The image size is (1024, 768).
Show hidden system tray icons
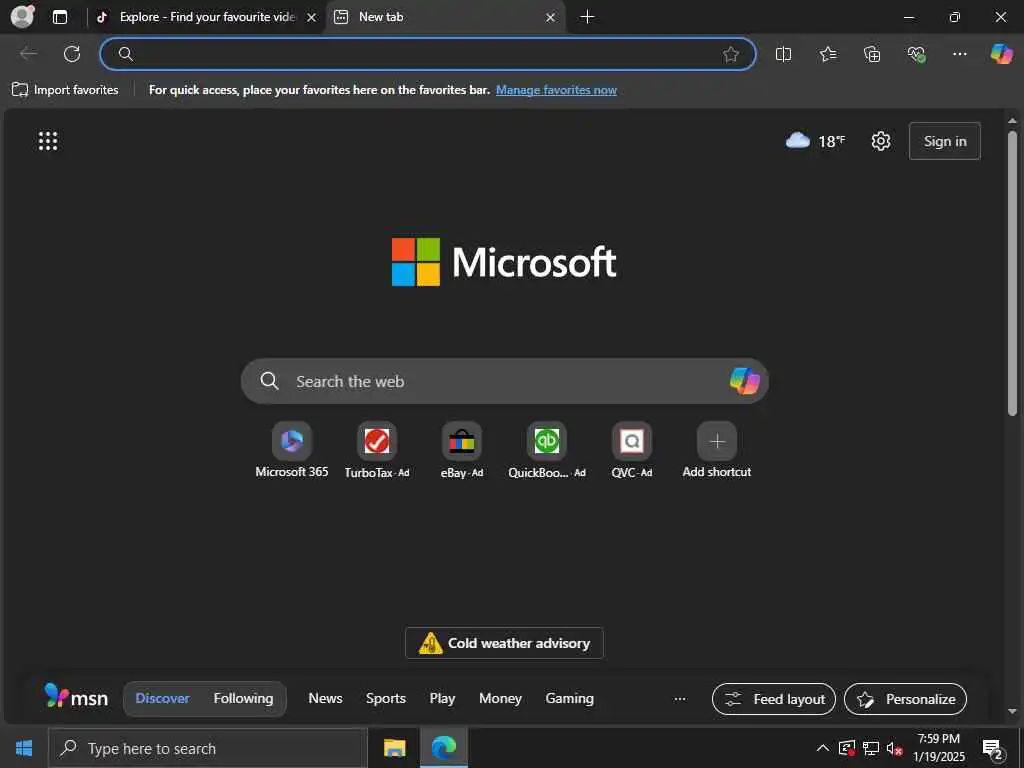823,748
